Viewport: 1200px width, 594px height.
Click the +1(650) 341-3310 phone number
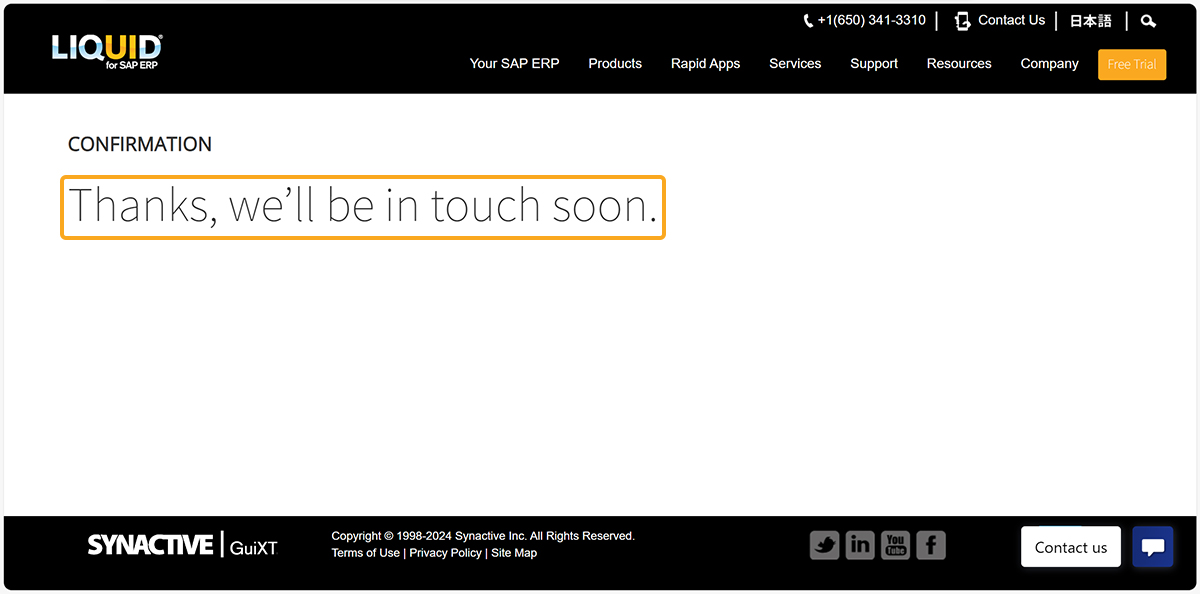tap(871, 20)
